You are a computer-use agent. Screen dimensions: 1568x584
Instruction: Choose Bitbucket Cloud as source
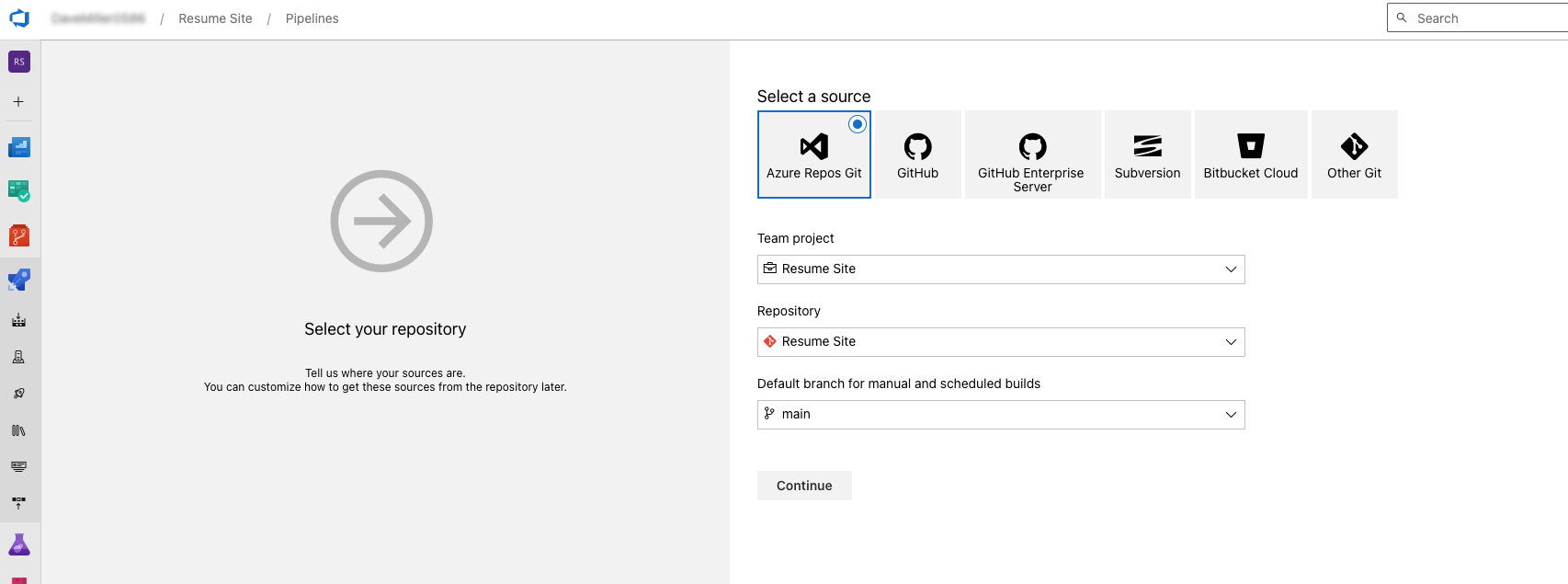coord(1250,155)
